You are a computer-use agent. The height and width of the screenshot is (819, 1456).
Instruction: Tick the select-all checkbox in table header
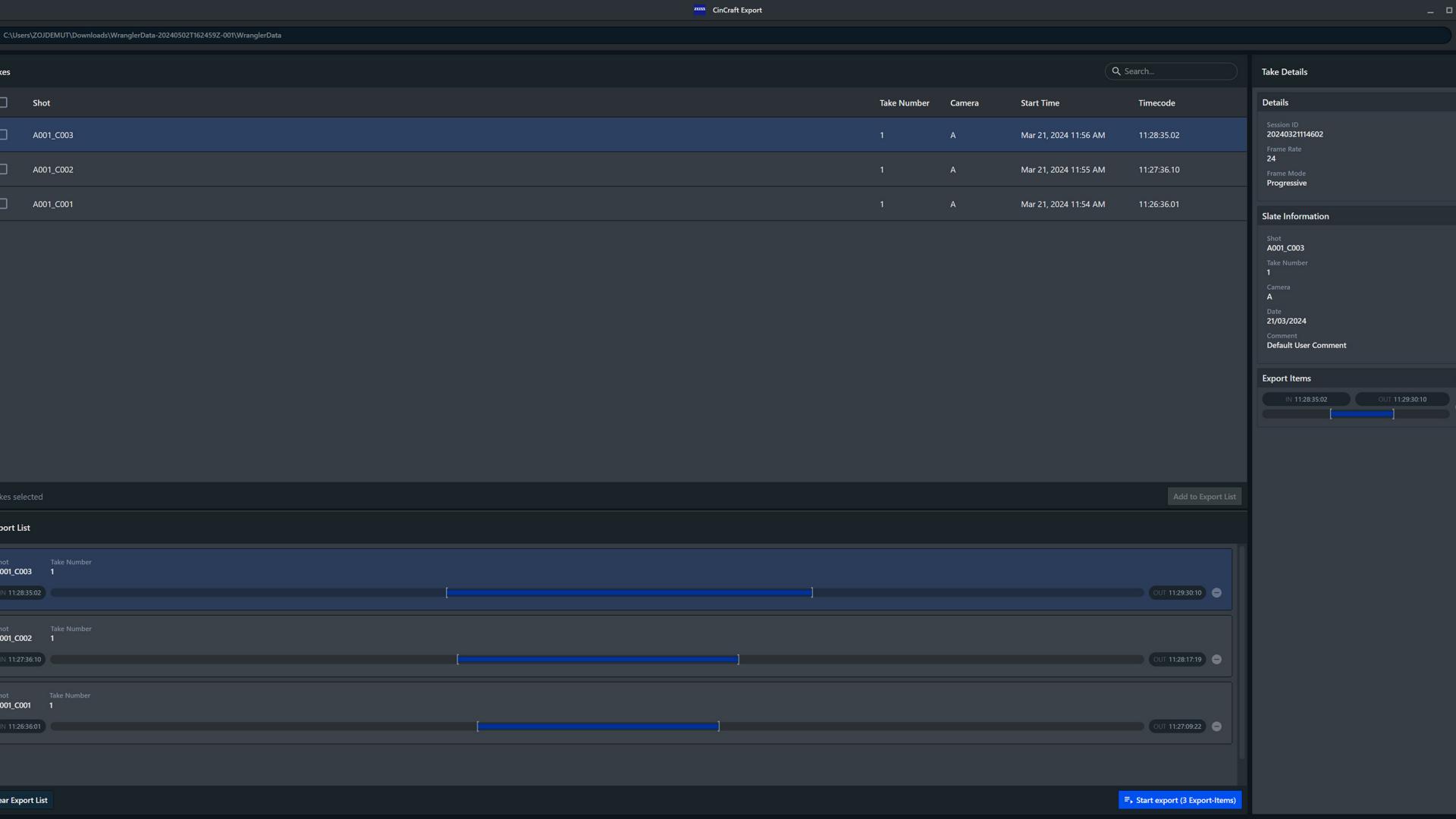3,102
